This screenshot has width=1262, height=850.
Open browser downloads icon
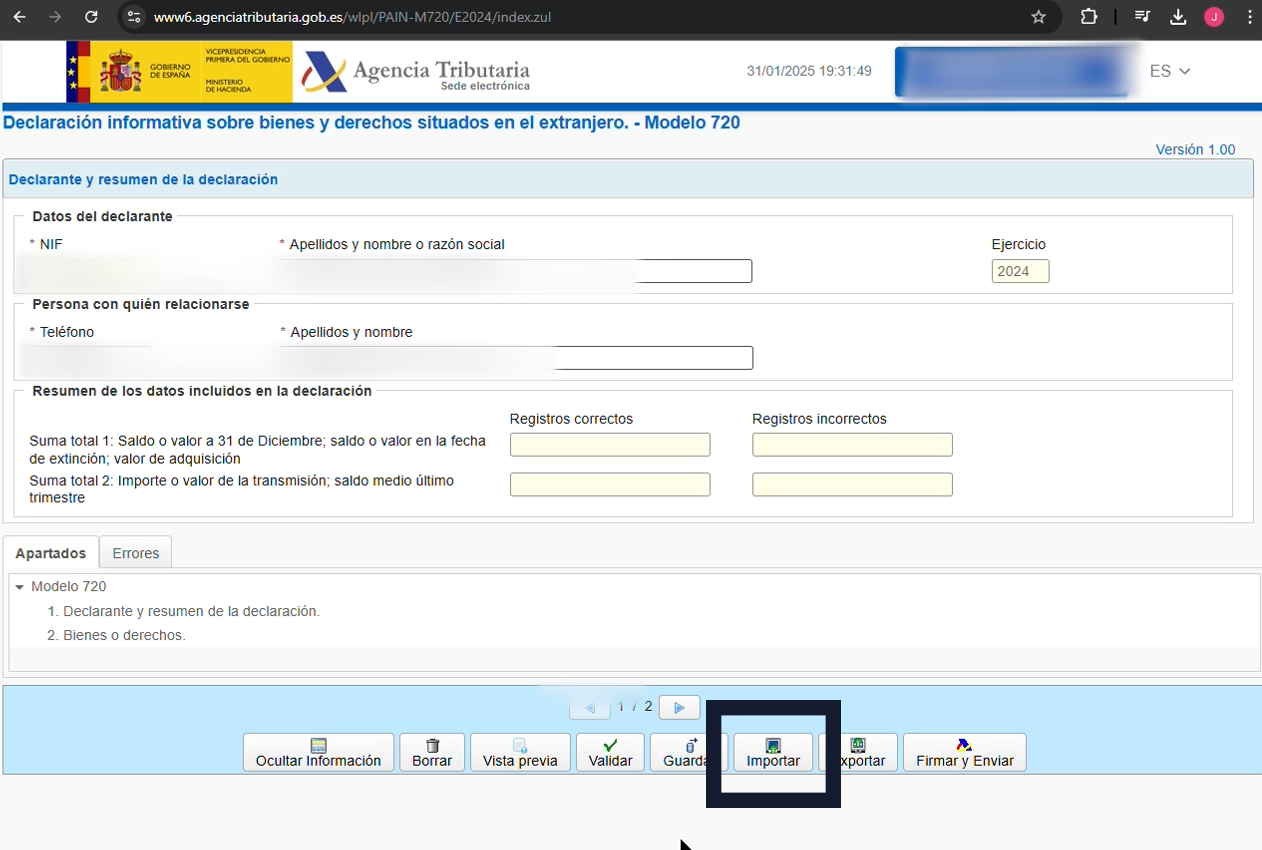click(1178, 17)
